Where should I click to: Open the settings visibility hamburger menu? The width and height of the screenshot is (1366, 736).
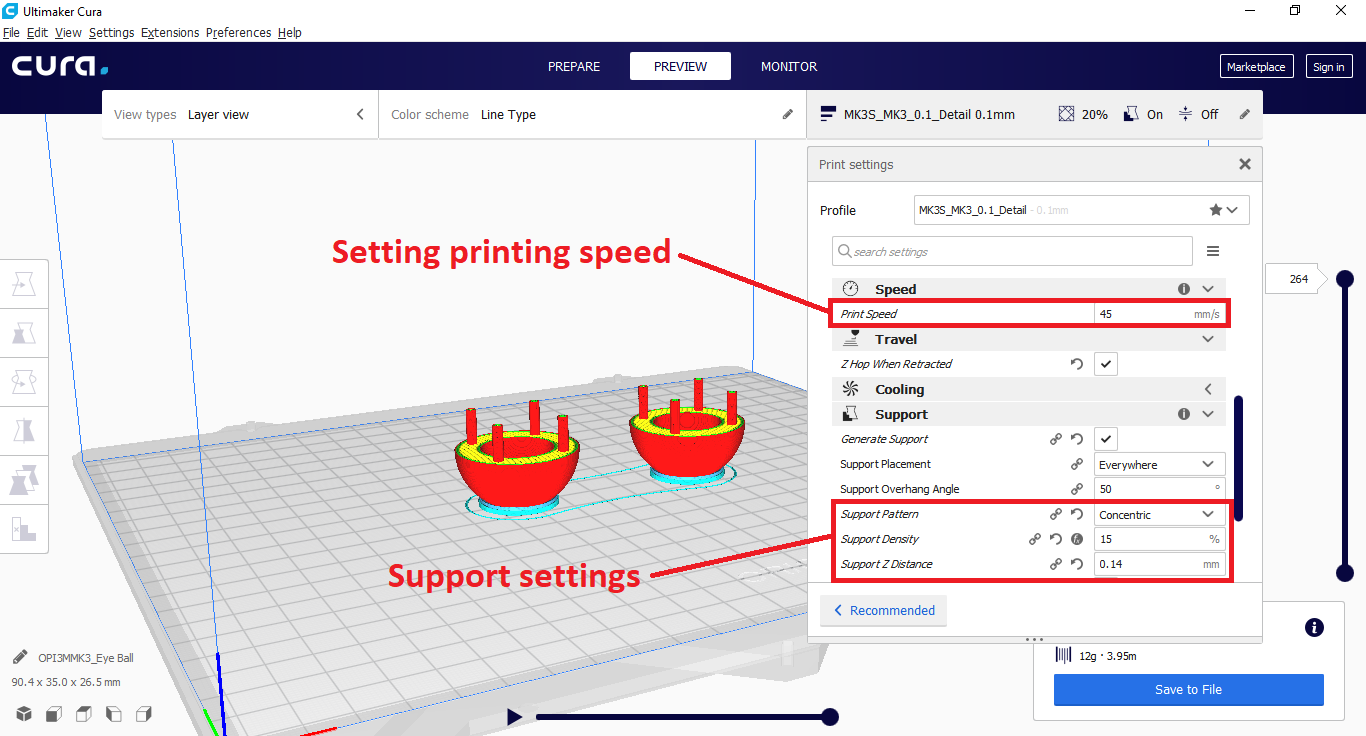(1213, 251)
